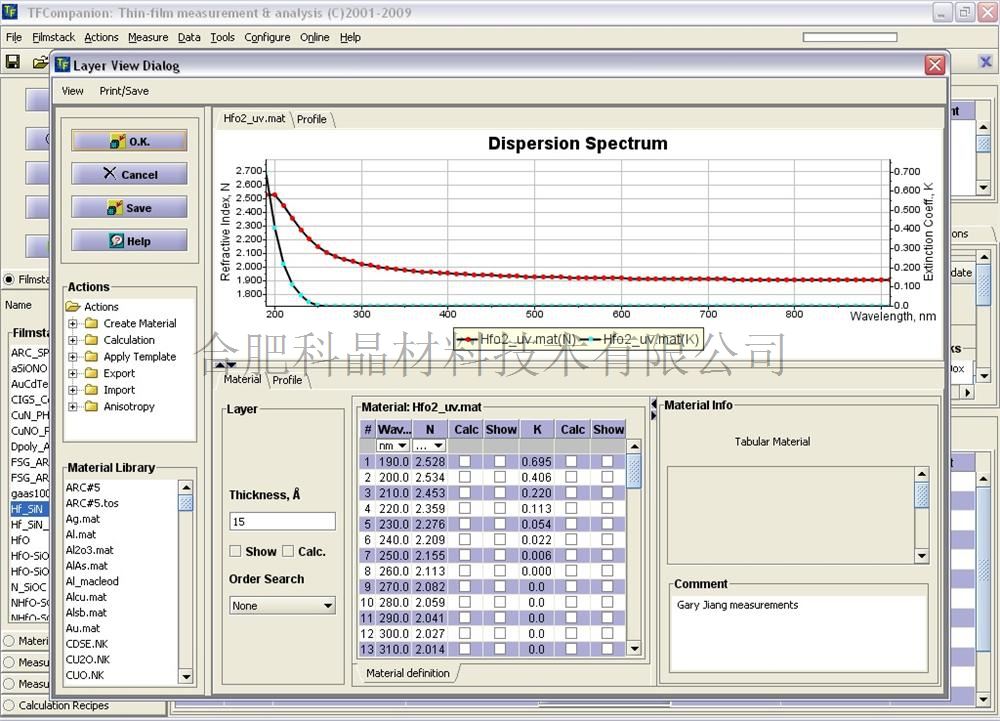Tick the Show checkbox under Thickness
Viewport: 1000px width, 721px height.
[x=235, y=551]
